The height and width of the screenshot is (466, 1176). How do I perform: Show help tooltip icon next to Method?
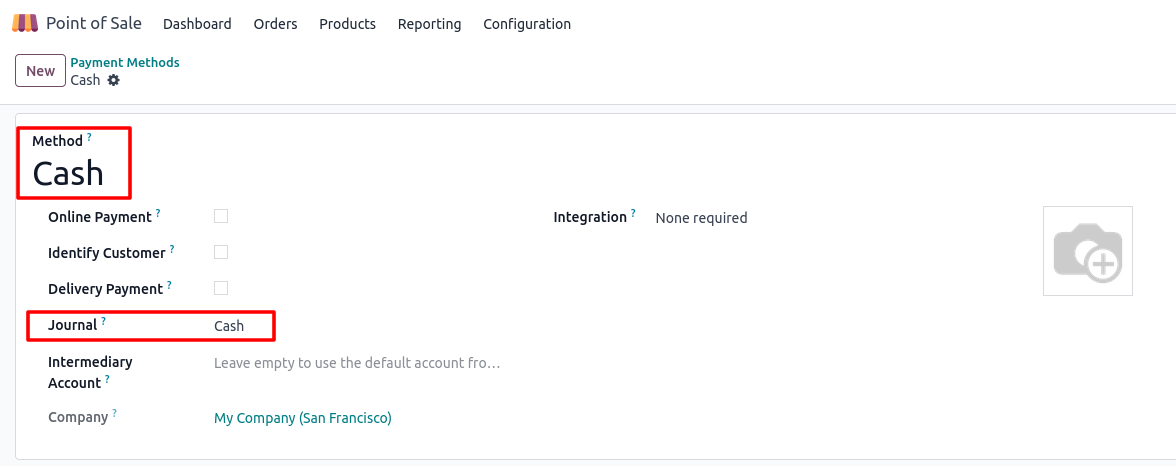click(89, 137)
